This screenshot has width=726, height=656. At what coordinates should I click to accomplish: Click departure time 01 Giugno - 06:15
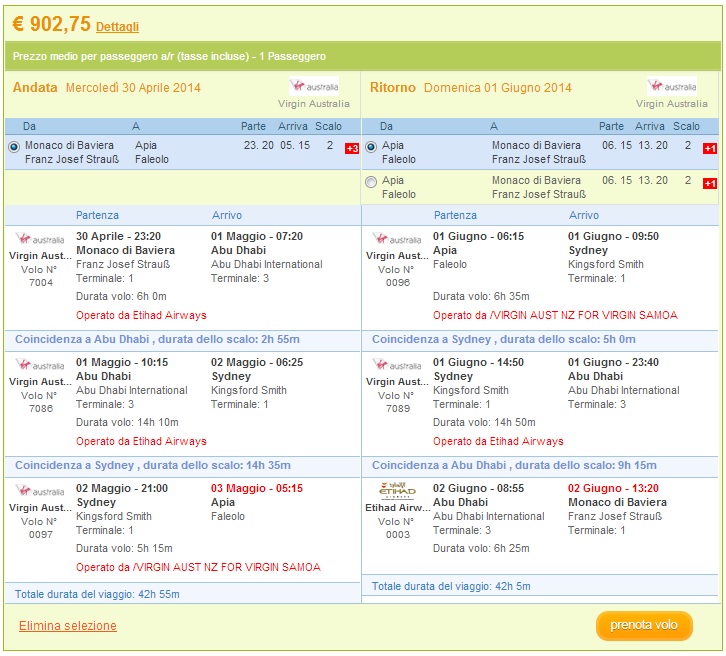(x=479, y=236)
